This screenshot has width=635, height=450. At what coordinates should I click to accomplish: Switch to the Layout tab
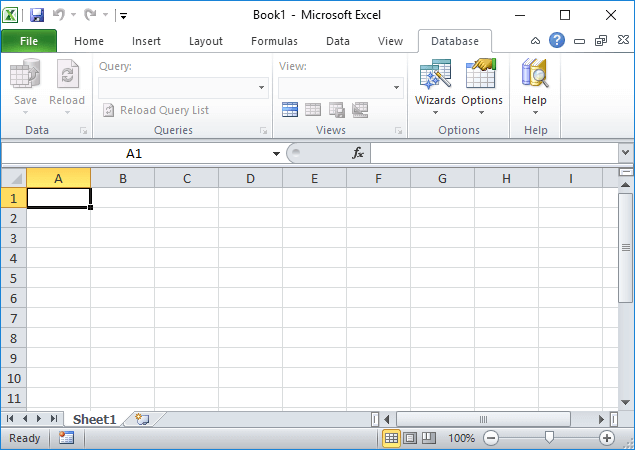(206, 41)
